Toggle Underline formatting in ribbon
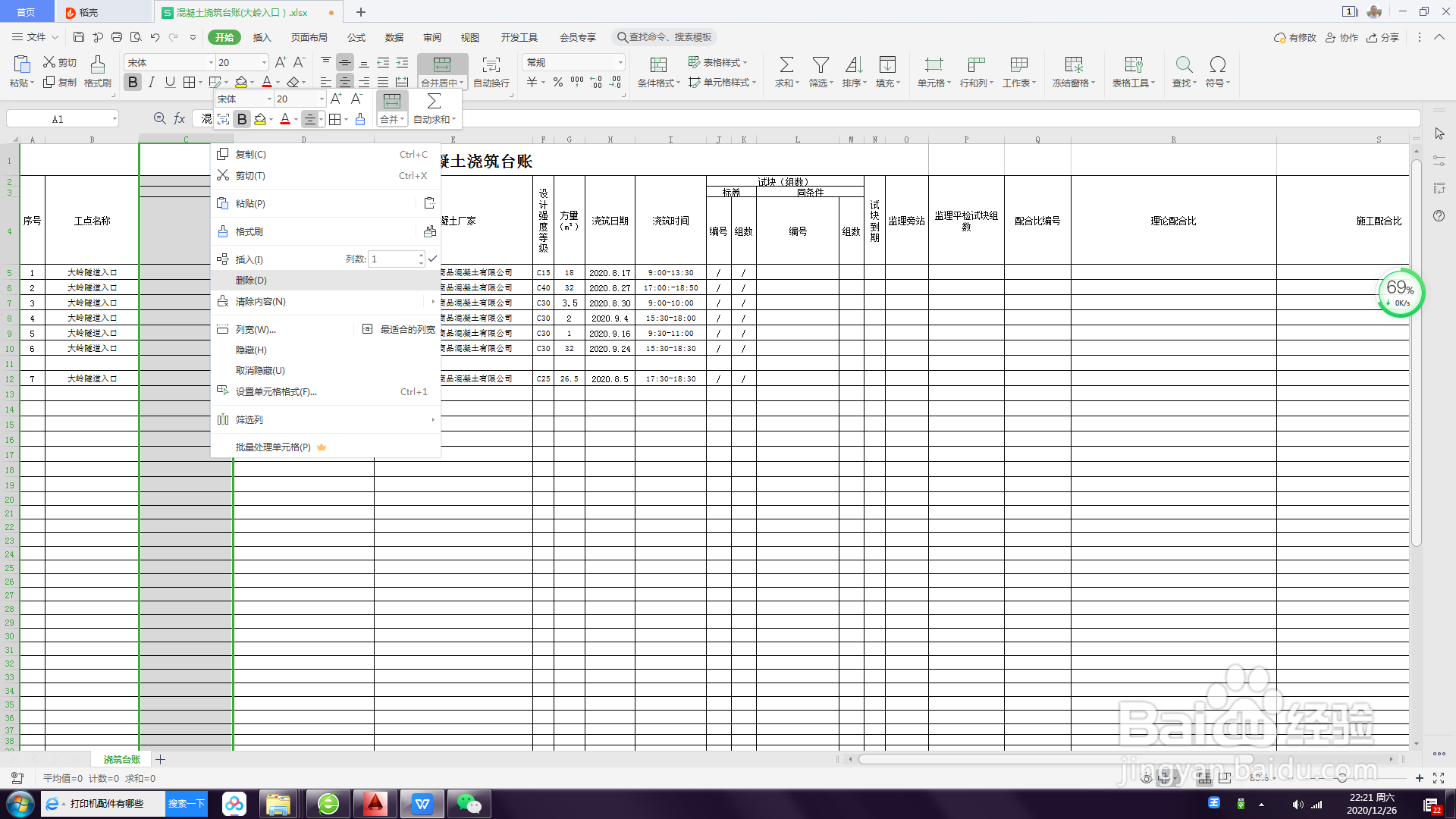The image size is (1456, 819). (170, 82)
